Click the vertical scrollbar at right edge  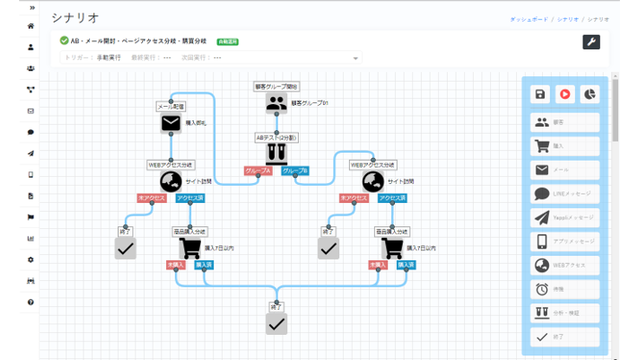(615, 110)
